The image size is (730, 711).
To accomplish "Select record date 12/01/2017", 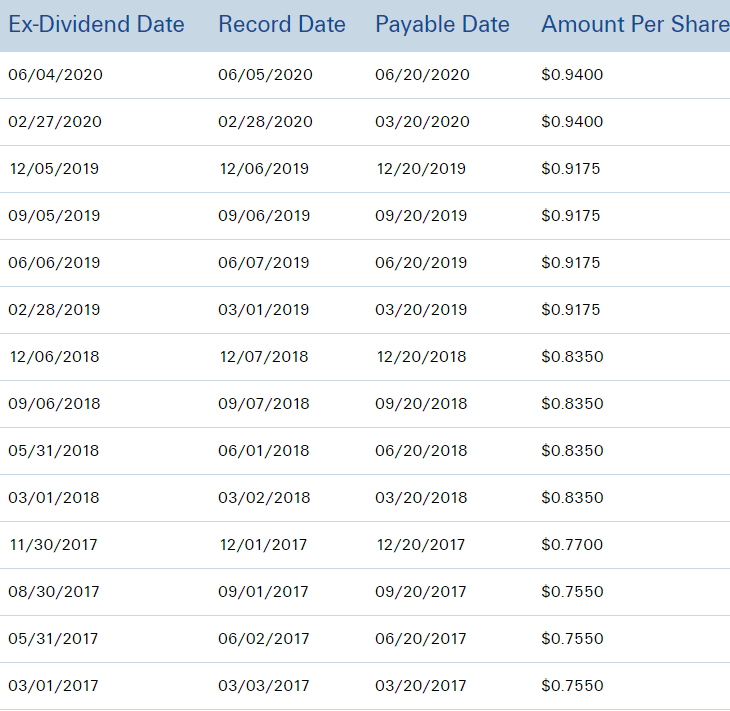I will pos(264,545).
